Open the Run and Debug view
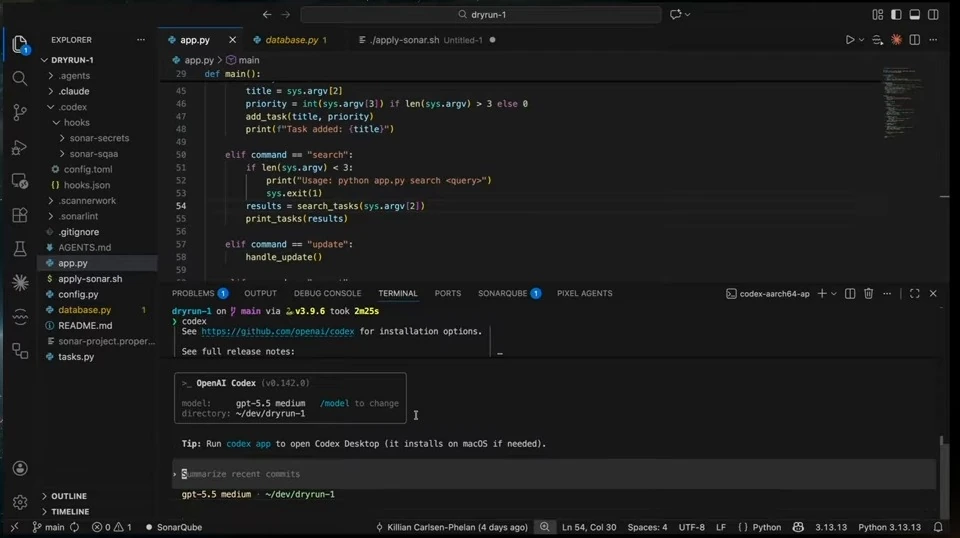Viewport: 960px width, 538px height. (x=20, y=147)
